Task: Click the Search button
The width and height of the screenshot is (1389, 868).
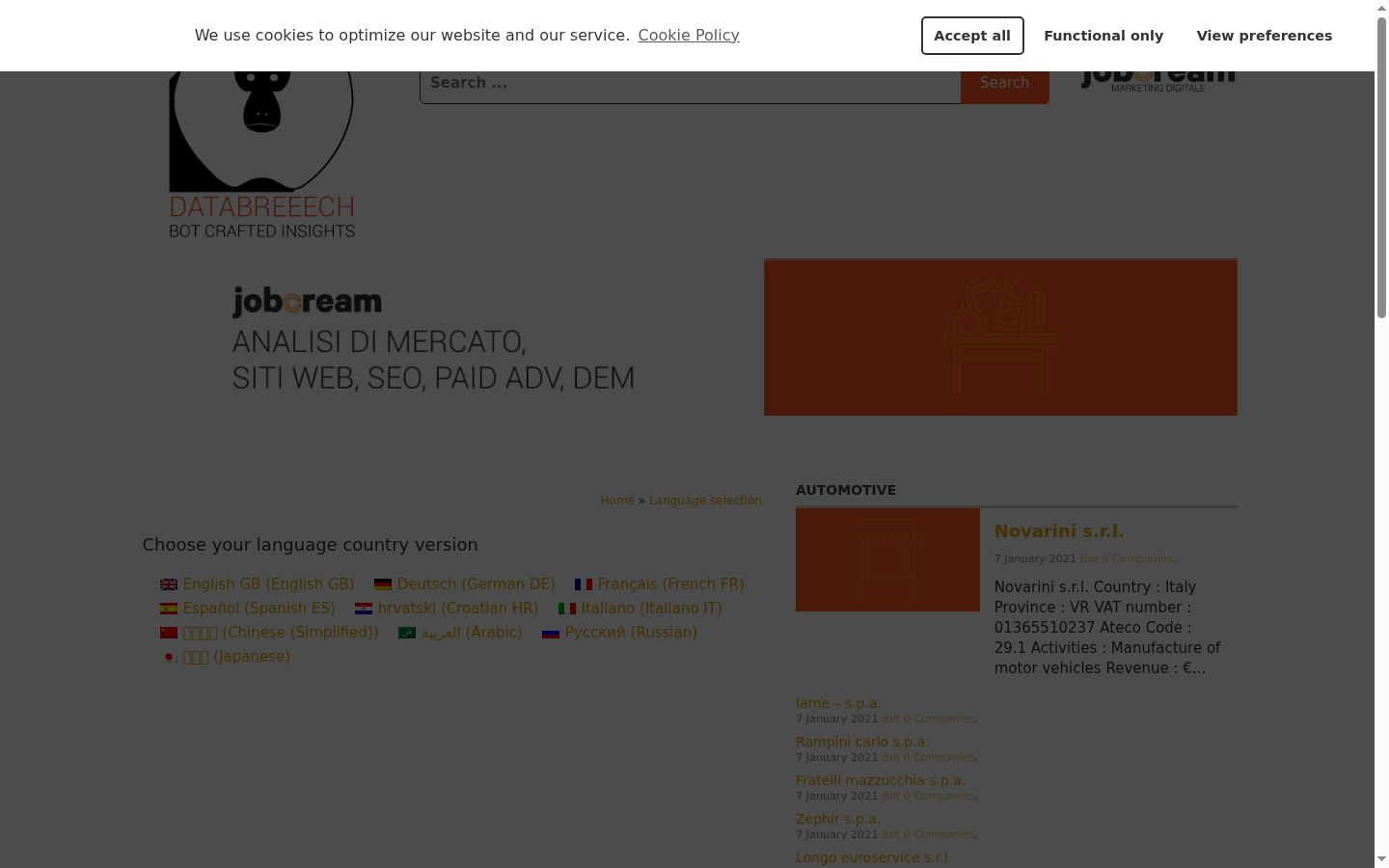Action: tap(1004, 84)
